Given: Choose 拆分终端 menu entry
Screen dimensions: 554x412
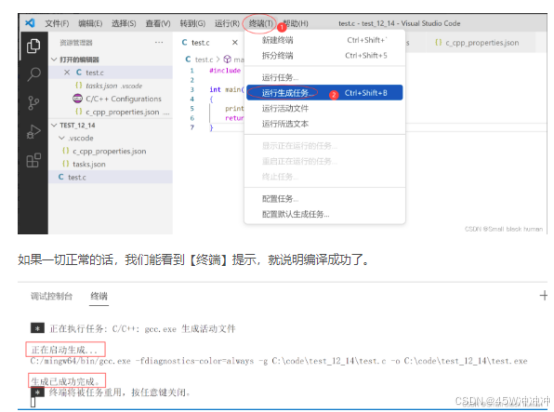Looking at the screenshot, I should 324,55.
